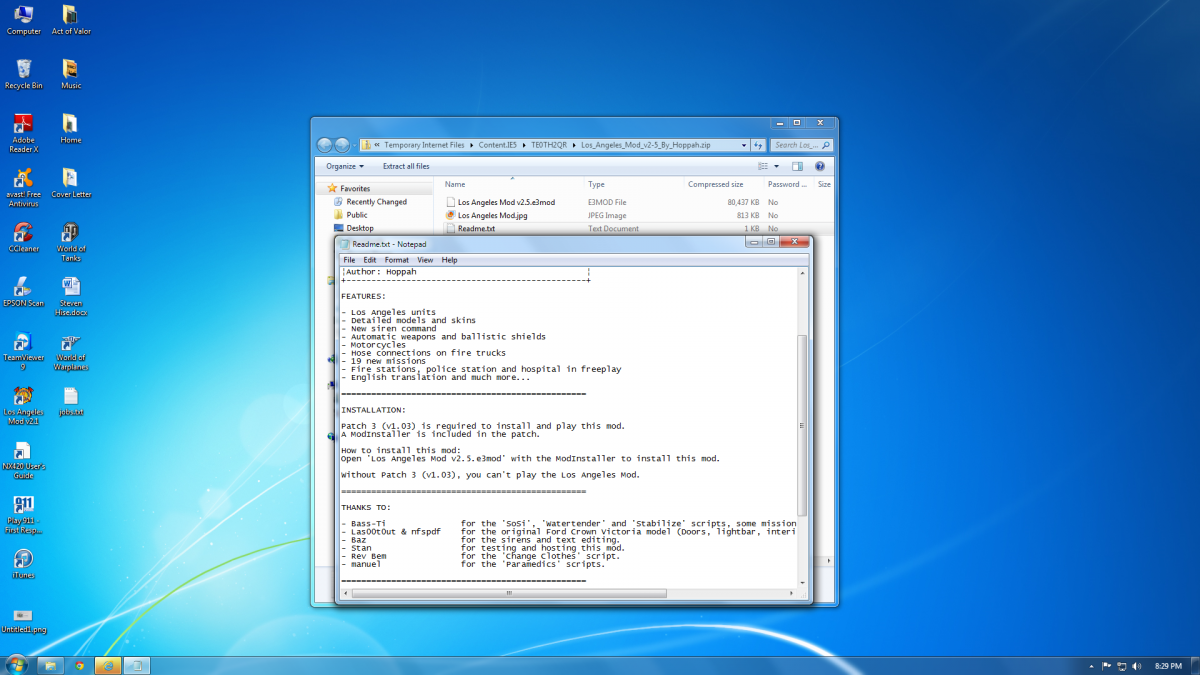
Task: Open the Notepad Edit menu
Action: (370, 260)
